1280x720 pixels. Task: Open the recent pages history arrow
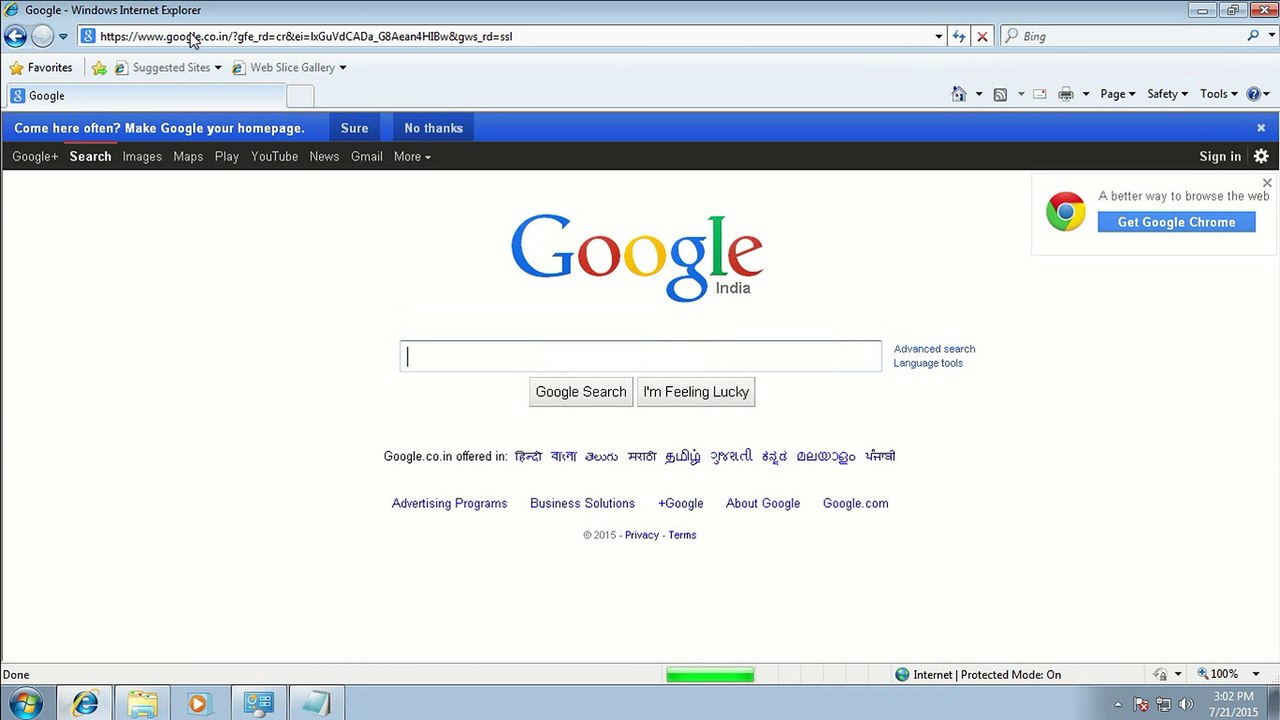pos(63,36)
